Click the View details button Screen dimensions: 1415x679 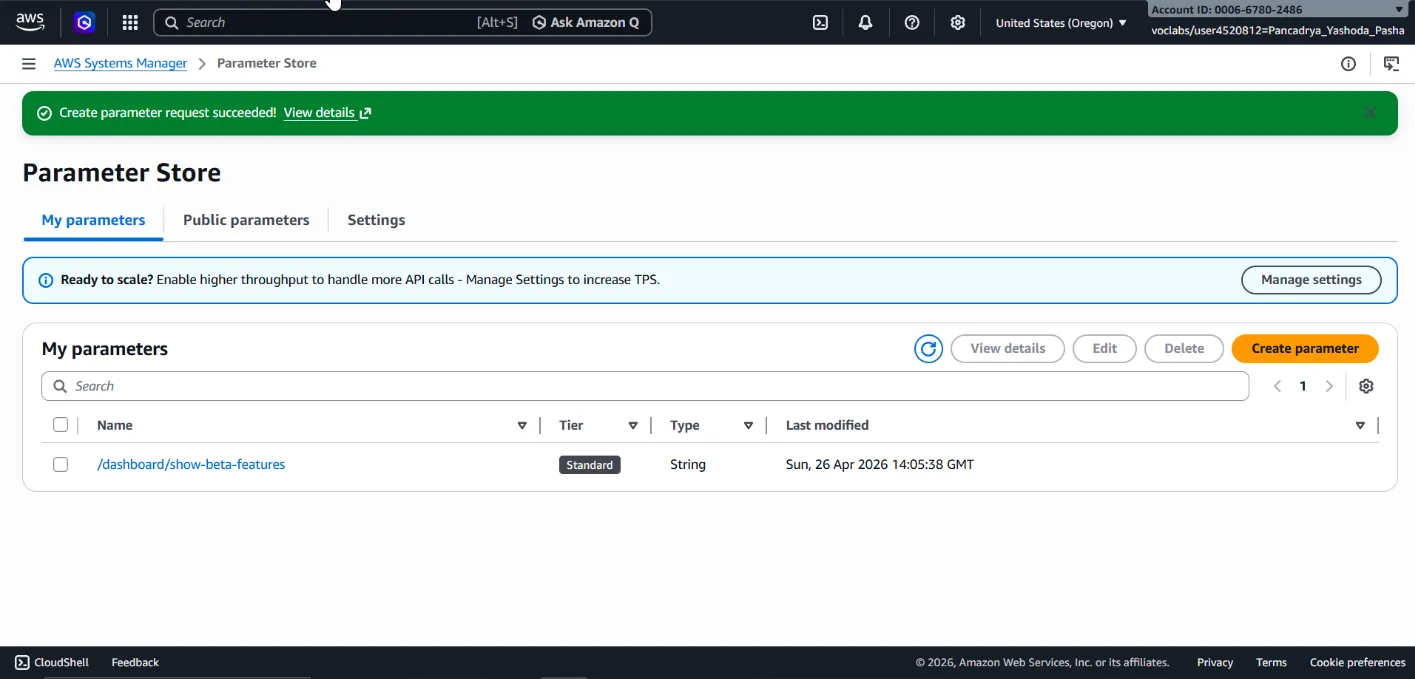(1007, 349)
